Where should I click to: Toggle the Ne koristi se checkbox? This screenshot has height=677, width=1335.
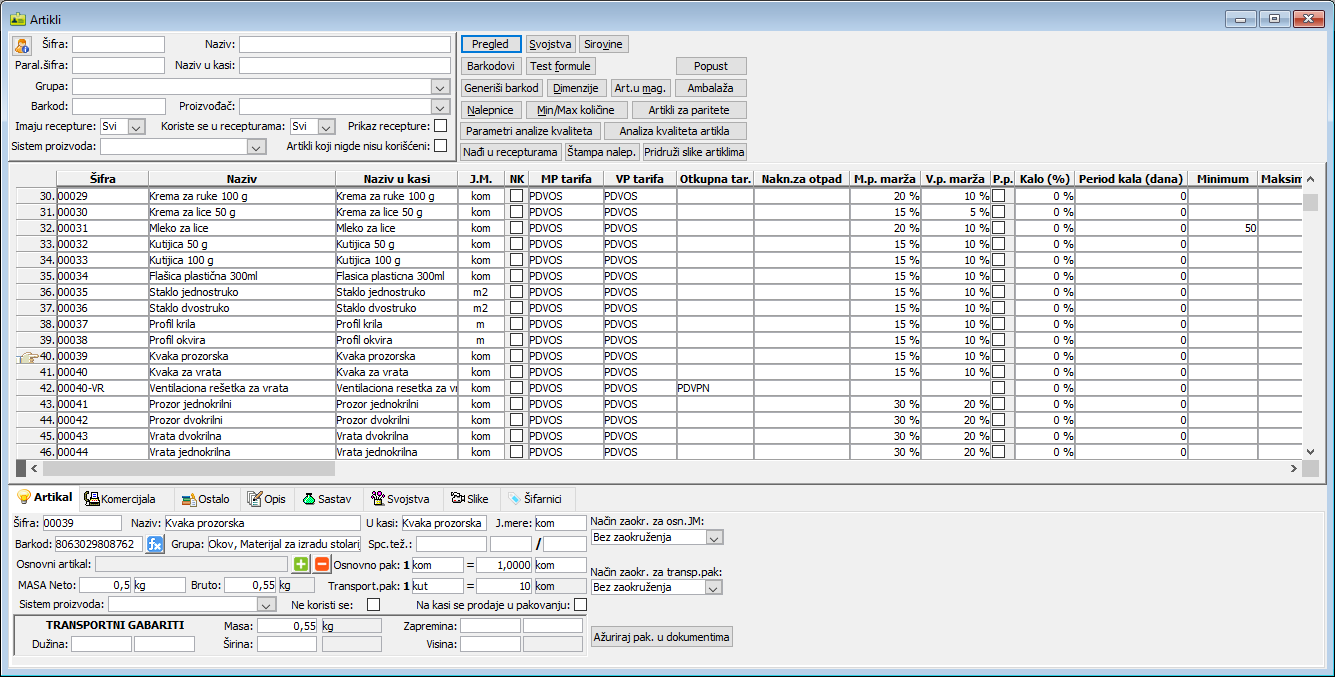click(374, 604)
